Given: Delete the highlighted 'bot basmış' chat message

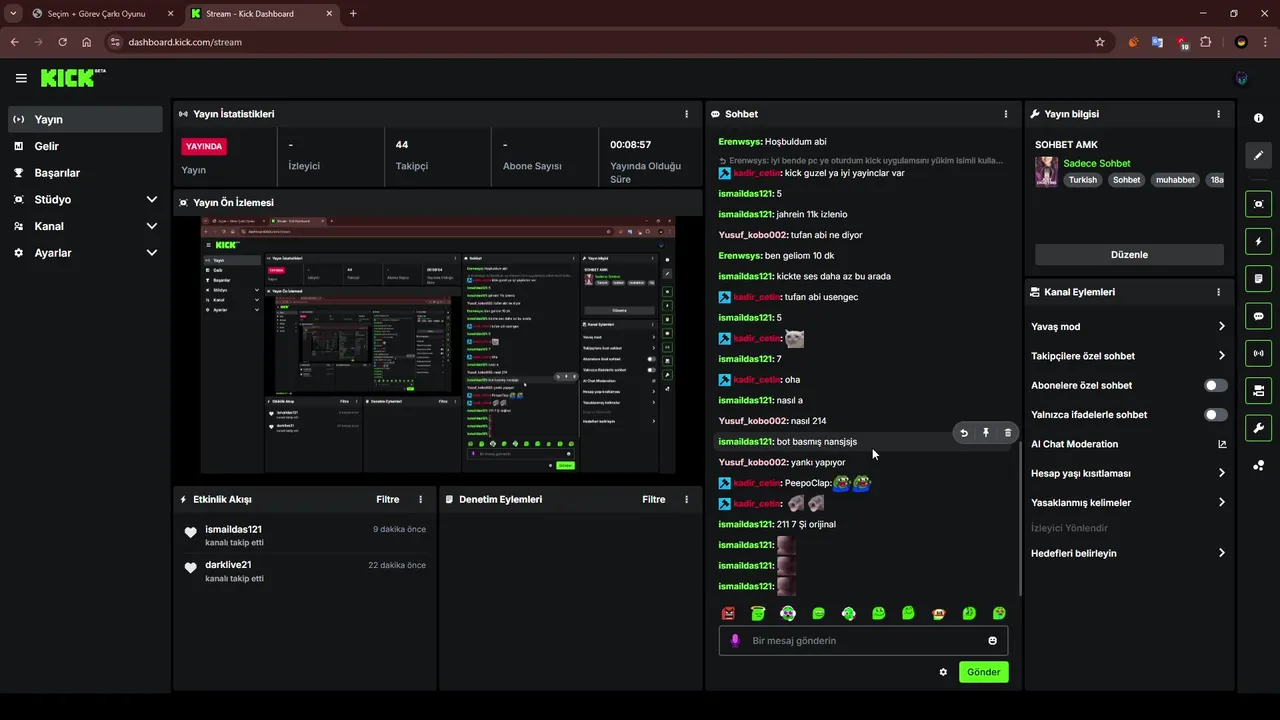Looking at the screenshot, I should [1007, 433].
